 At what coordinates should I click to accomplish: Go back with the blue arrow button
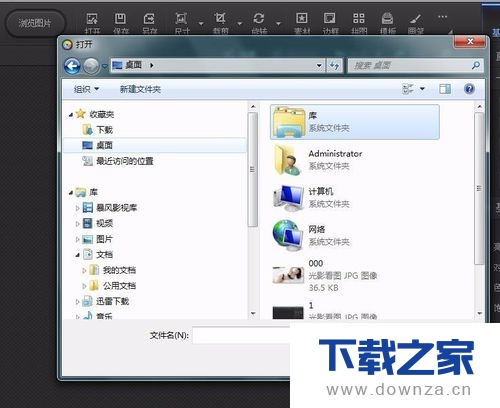click(72, 66)
